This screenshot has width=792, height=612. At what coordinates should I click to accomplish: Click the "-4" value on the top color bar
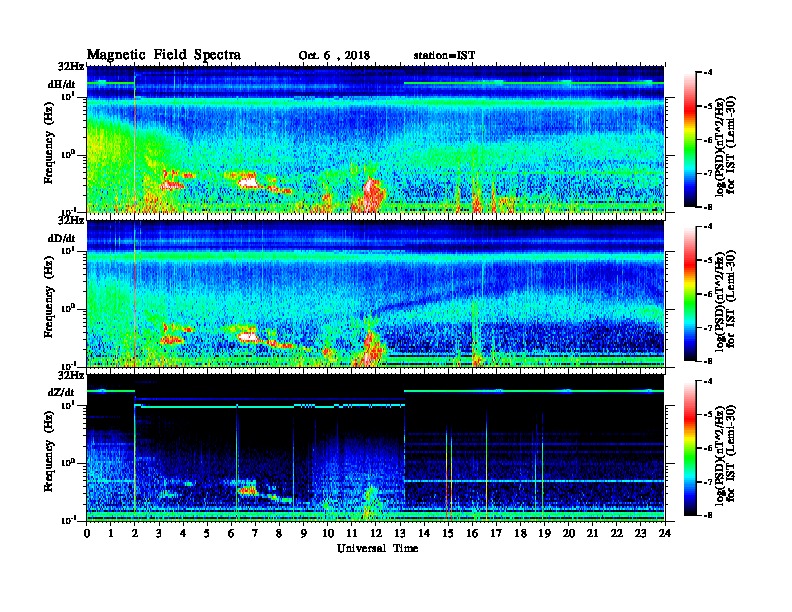tap(708, 73)
